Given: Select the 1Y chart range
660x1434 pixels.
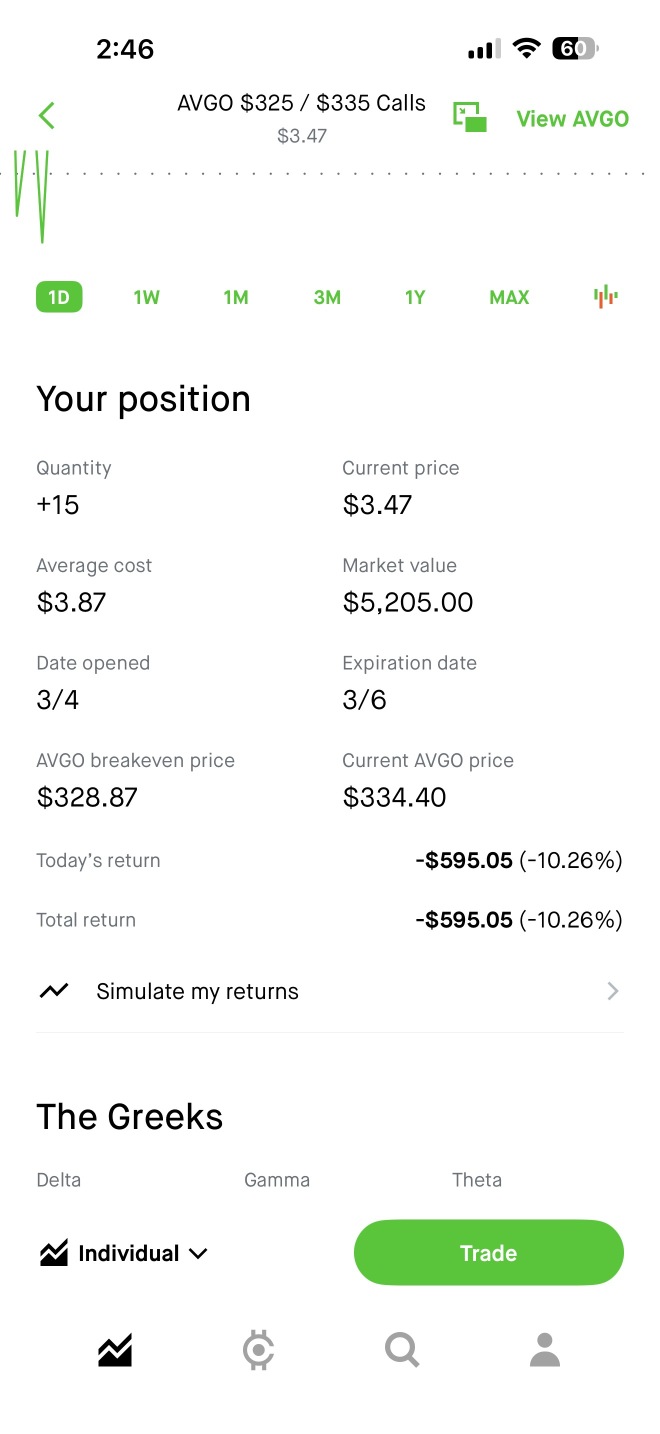Looking at the screenshot, I should (x=415, y=297).
